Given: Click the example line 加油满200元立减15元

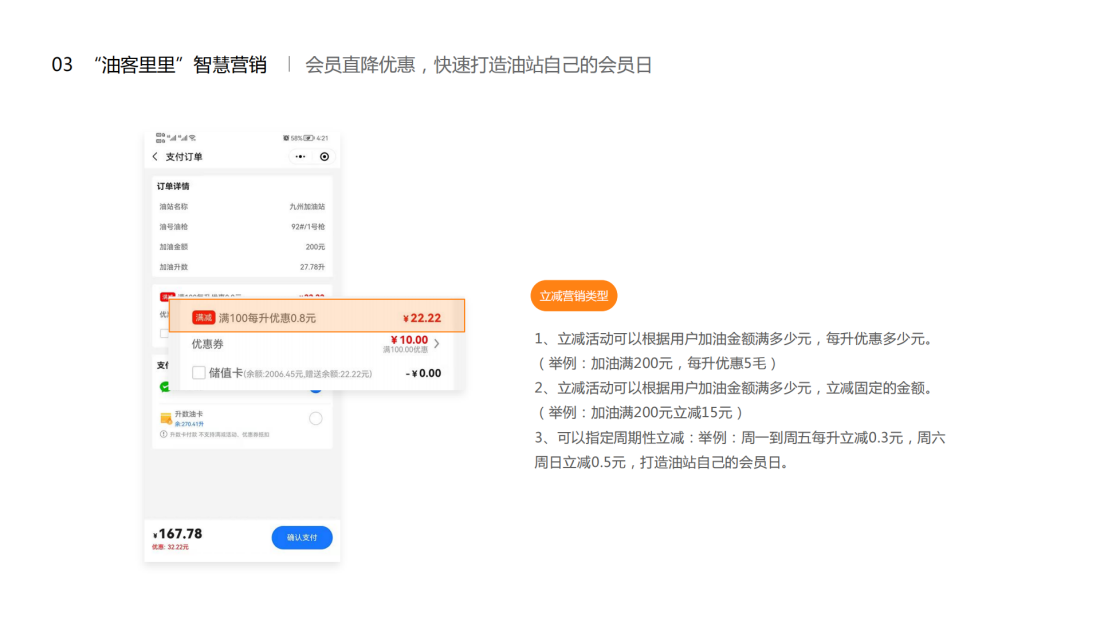Looking at the screenshot, I should [639, 412].
